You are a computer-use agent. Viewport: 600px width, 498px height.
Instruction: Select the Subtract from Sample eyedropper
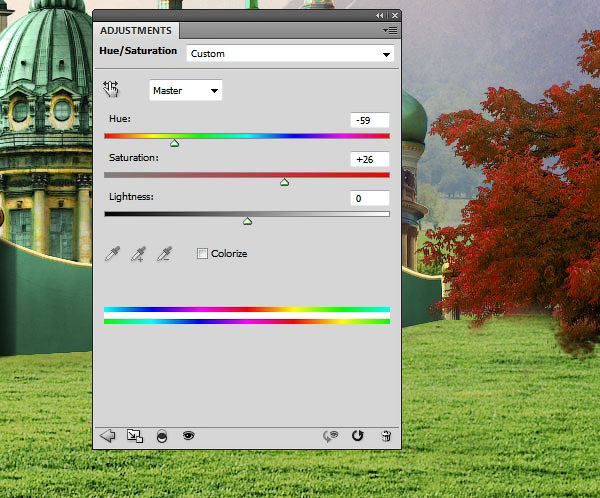pyautogui.click(x=163, y=254)
